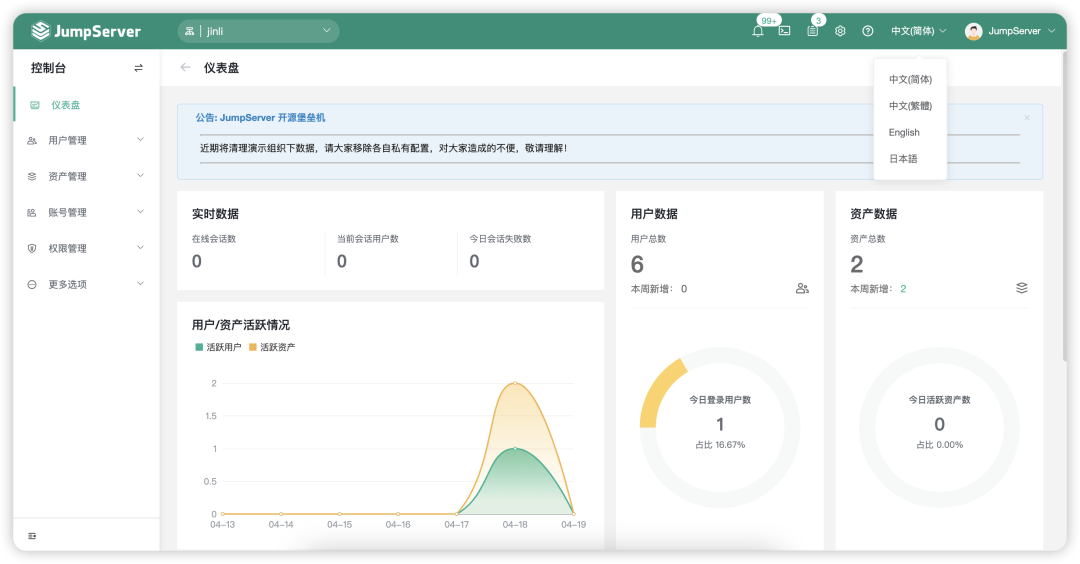Click the announcement title link

(260, 118)
